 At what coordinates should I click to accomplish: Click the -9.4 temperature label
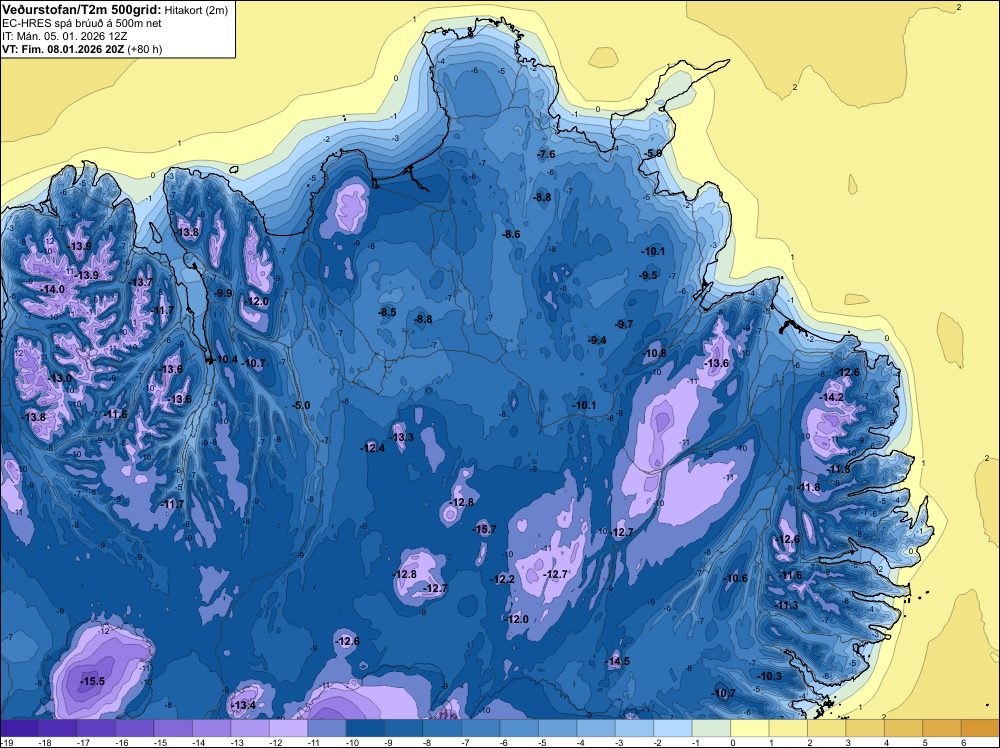click(598, 341)
